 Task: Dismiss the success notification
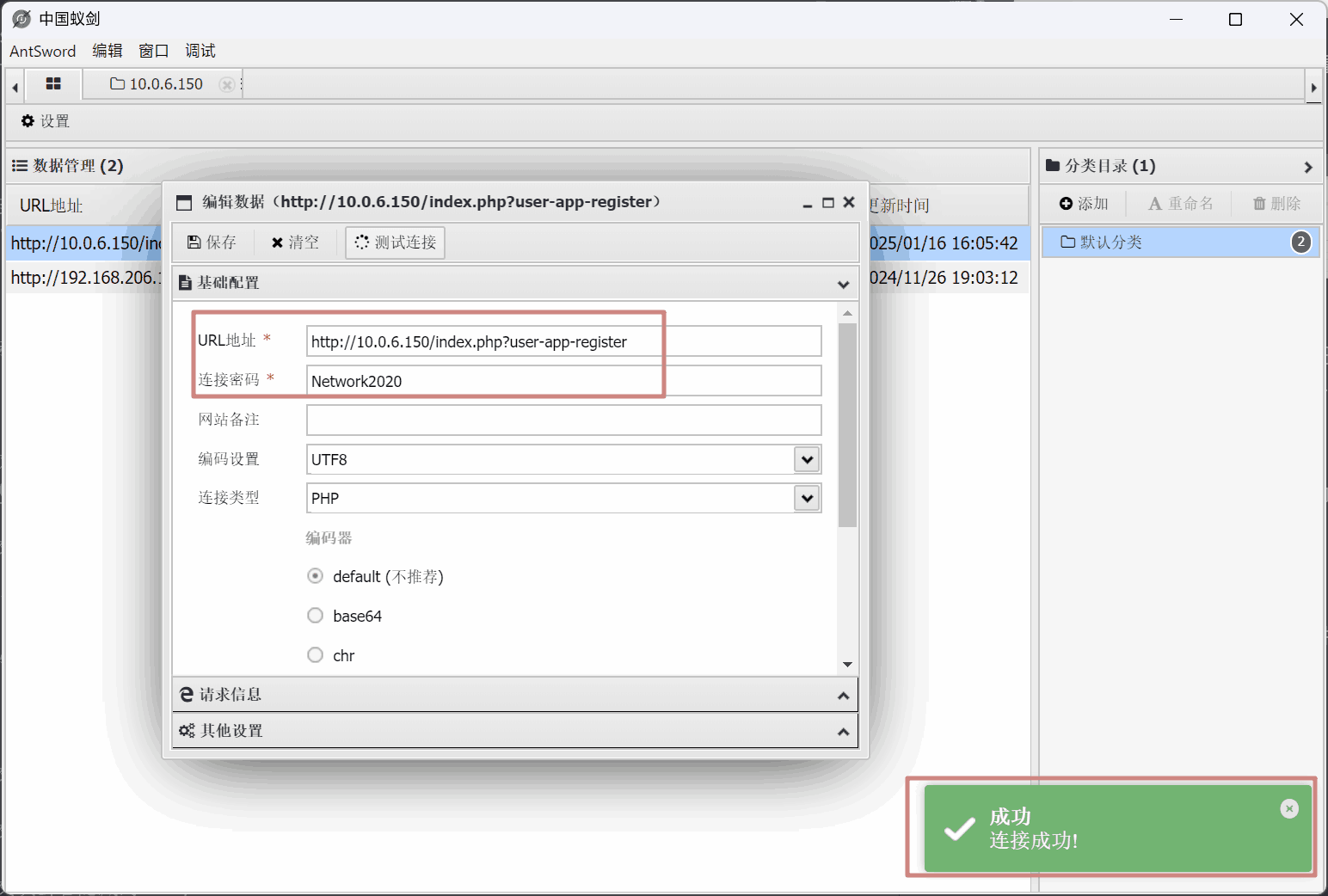(x=1288, y=808)
